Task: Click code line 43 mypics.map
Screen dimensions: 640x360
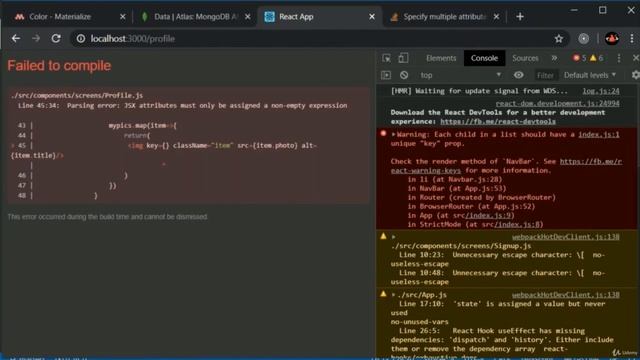Action: 142,125
